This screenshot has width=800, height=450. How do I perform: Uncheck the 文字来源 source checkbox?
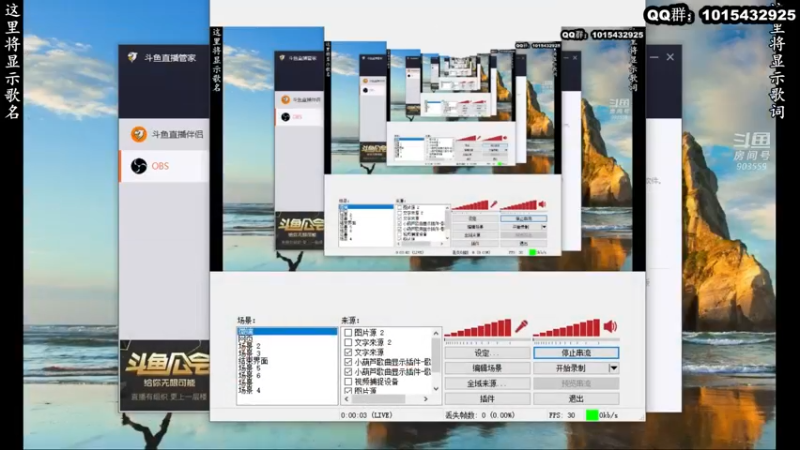coord(348,352)
